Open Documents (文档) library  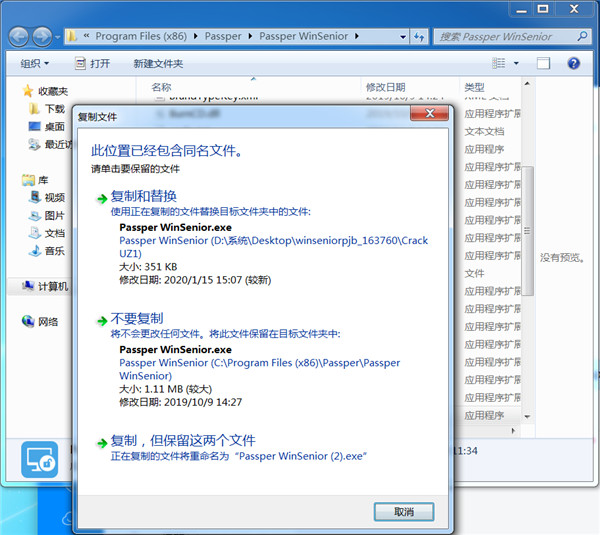click(47, 233)
